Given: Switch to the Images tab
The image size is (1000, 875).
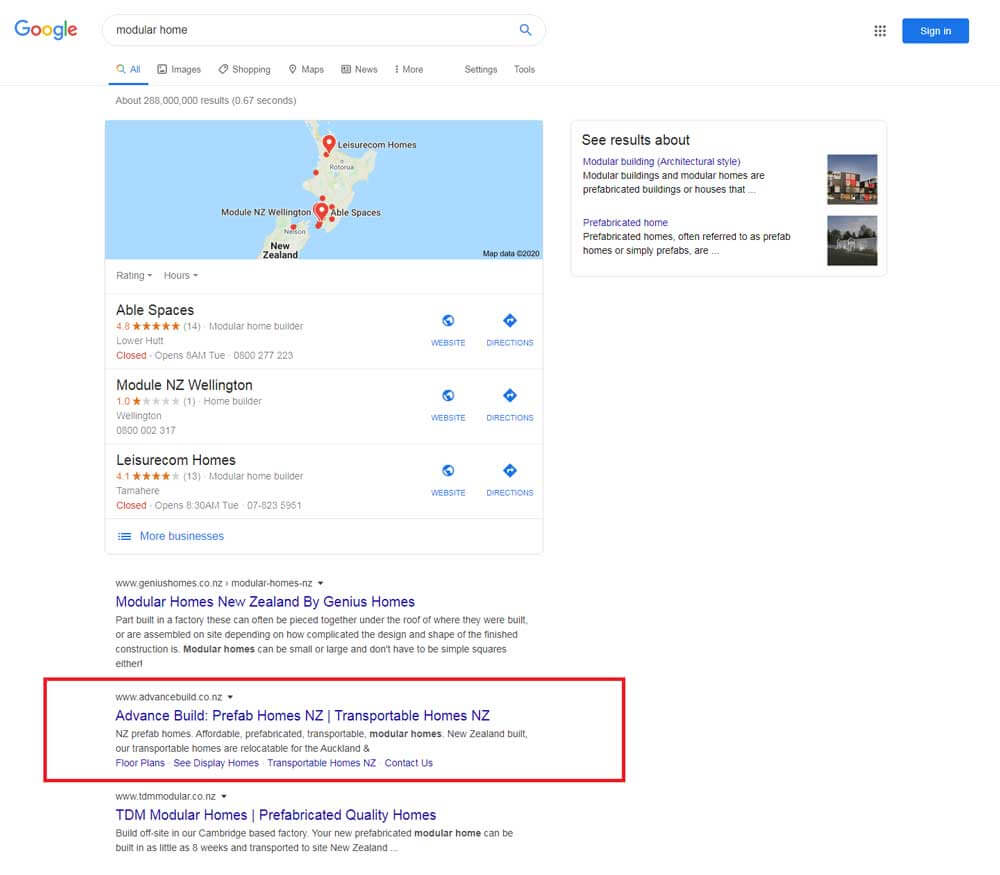Looking at the screenshot, I should point(179,70).
